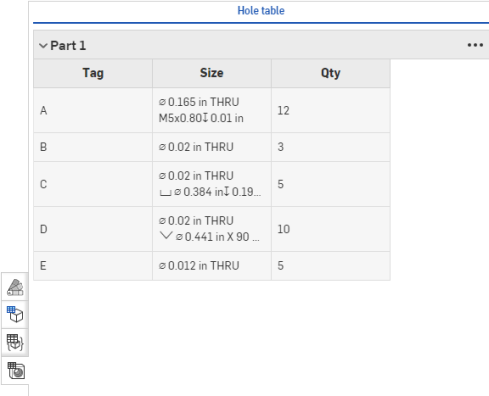Click the 0.012 in THRU size cell
This screenshot has width=489, height=396.
[212, 266]
